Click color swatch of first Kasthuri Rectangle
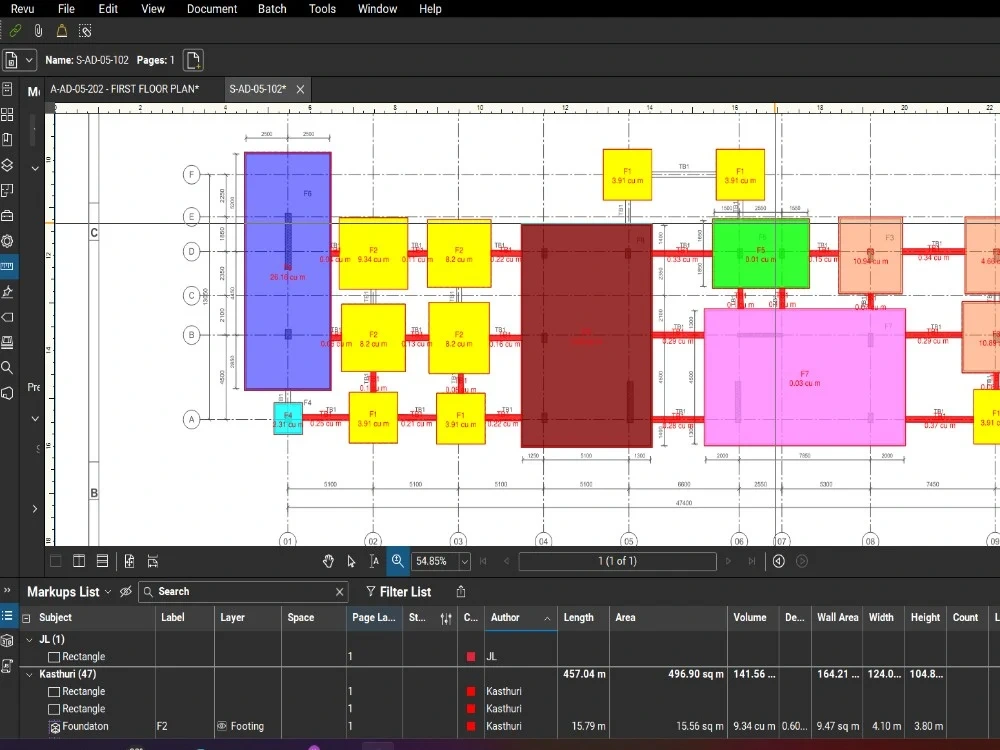This screenshot has height=750, width=1000. (471, 691)
